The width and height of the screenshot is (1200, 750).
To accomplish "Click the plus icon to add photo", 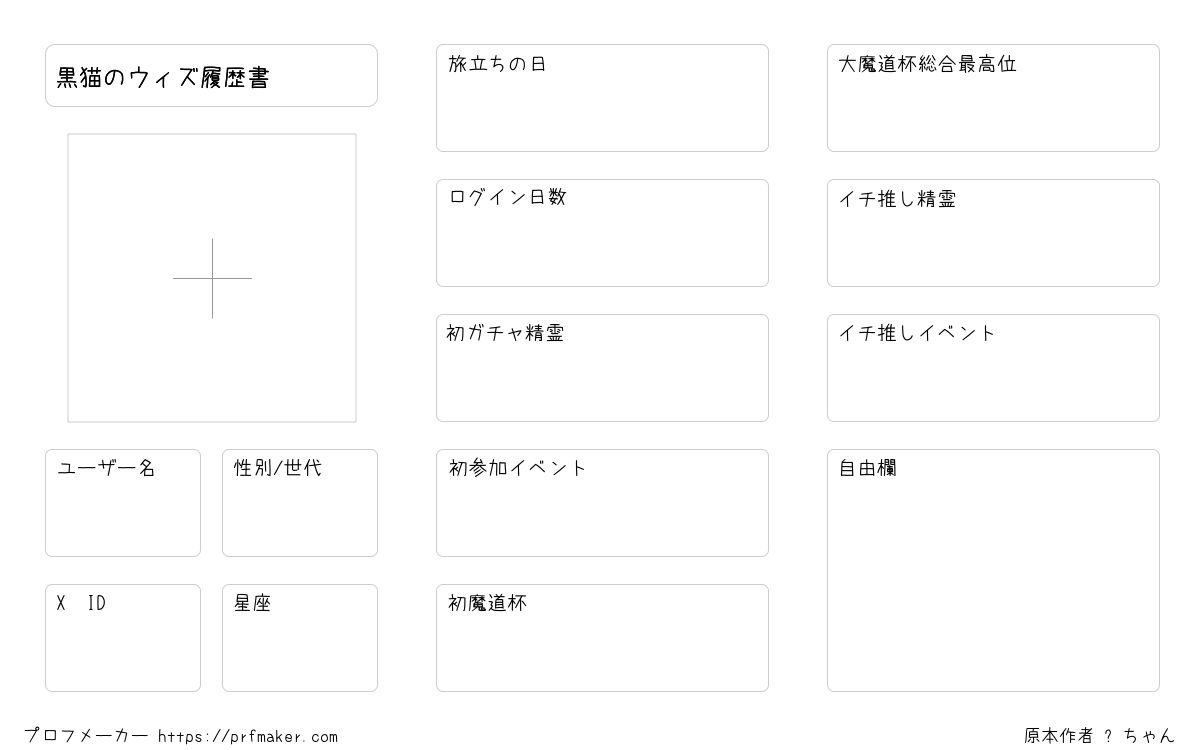I will 212,278.
